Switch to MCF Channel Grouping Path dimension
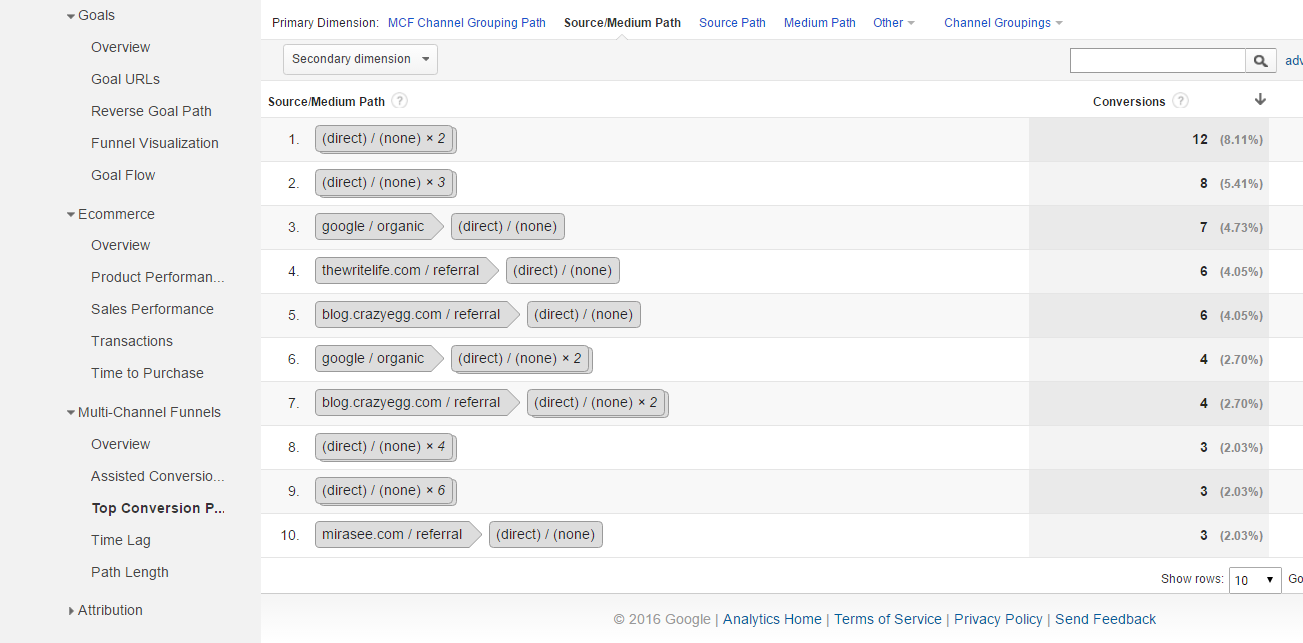 [x=466, y=23]
